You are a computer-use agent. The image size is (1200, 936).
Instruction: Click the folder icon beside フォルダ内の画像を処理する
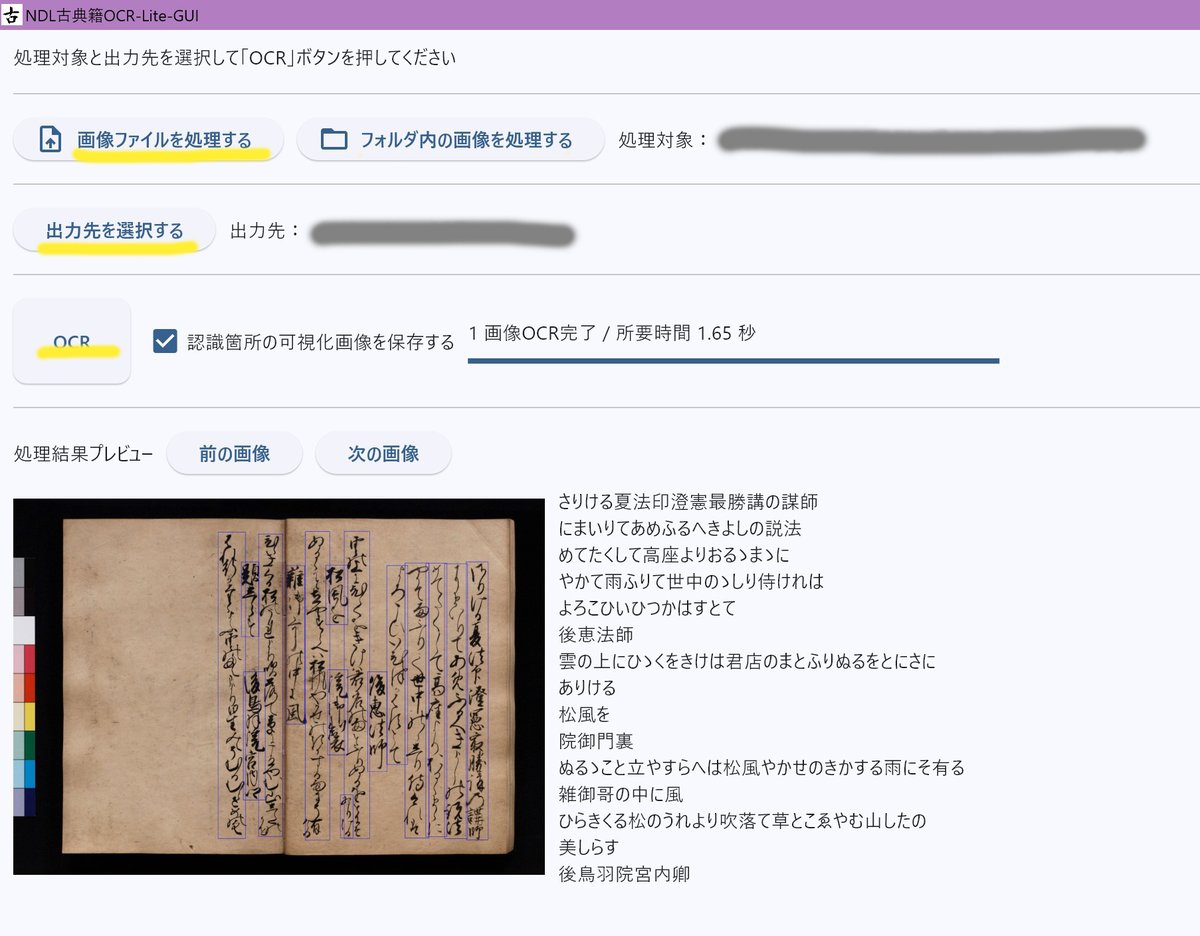pos(334,139)
